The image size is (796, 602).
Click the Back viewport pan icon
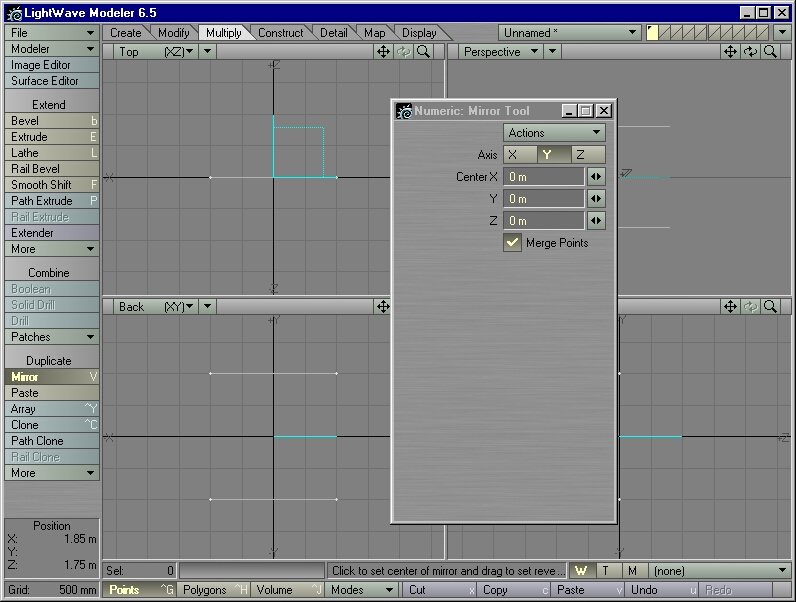pyautogui.click(x=383, y=307)
